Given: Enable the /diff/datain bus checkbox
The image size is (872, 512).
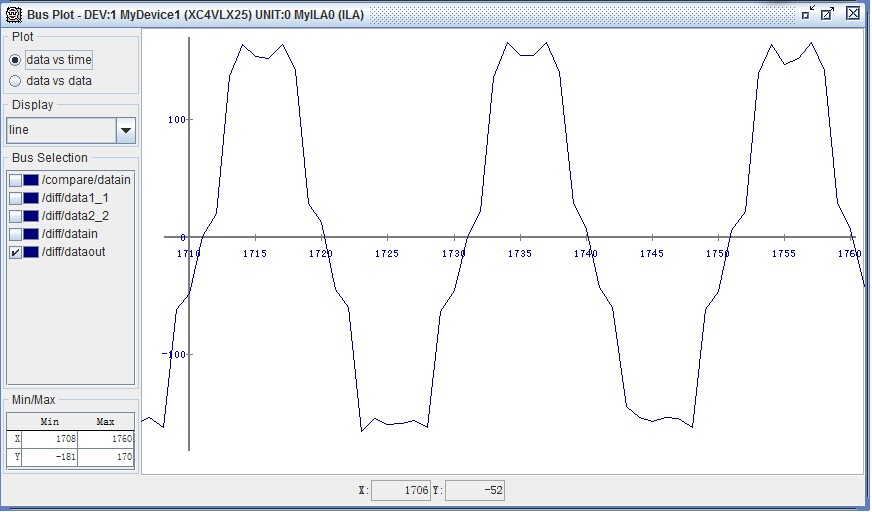Looking at the screenshot, I should click(x=16, y=234).
